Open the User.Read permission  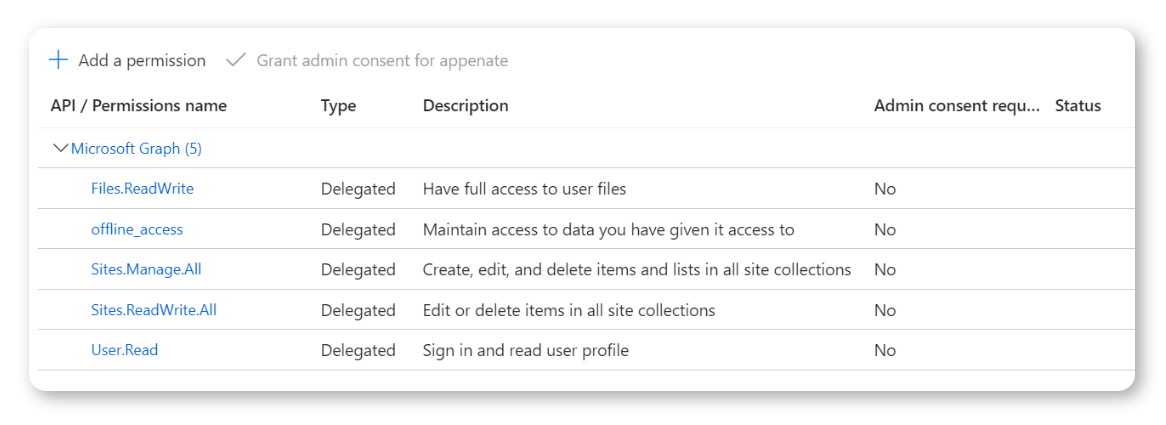(124, 350)
